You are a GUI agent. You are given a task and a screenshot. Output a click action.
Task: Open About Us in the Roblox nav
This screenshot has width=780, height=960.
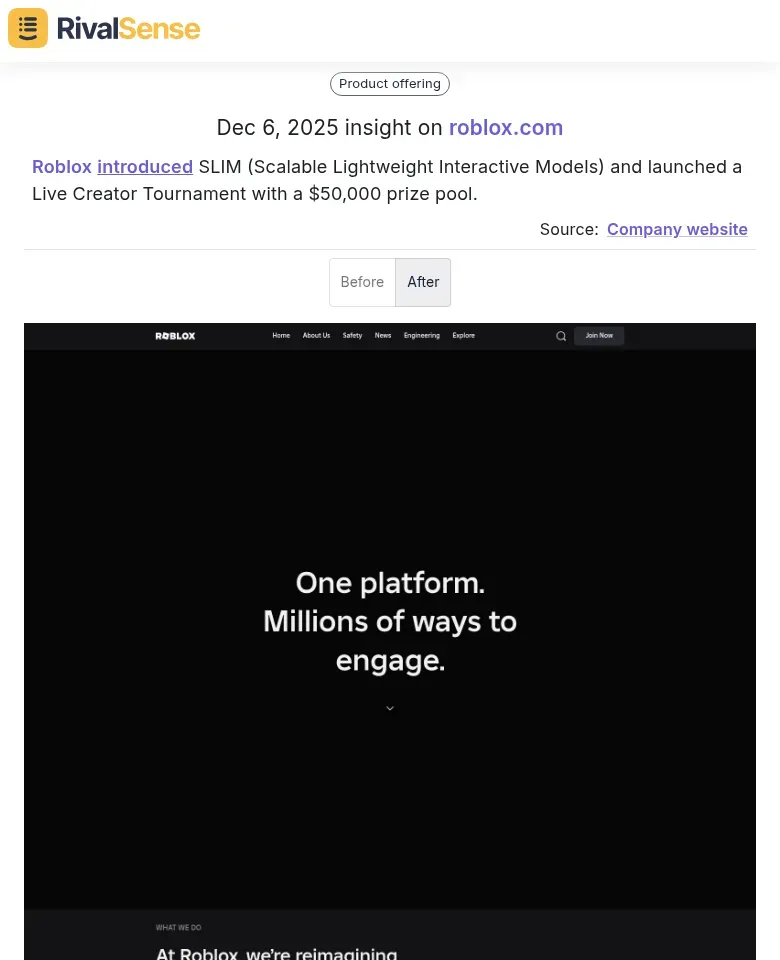point(316,336)
